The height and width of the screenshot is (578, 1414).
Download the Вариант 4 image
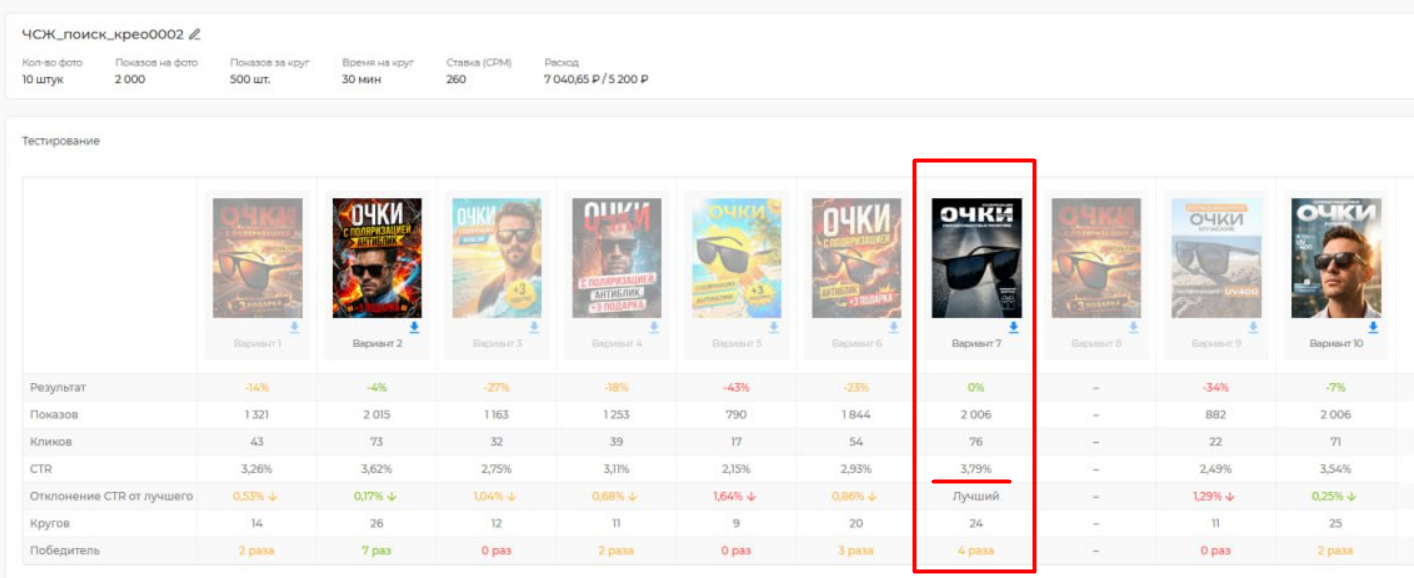pyautogui.click(x=654, y=327)
